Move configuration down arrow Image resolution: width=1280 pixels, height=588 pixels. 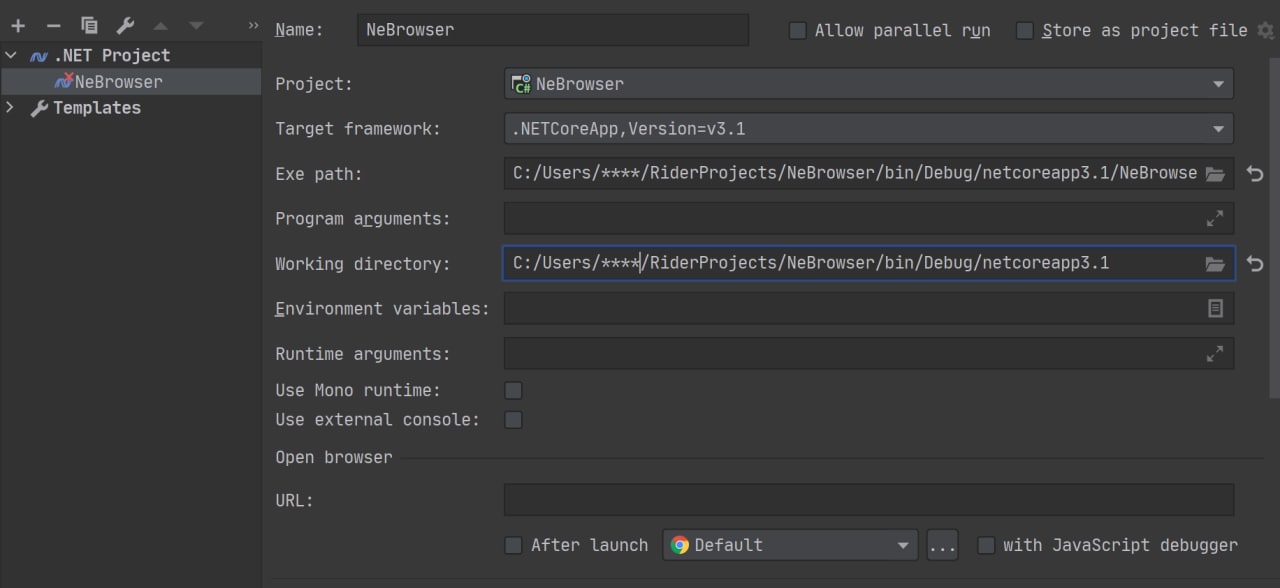click(x=196, y=26)
